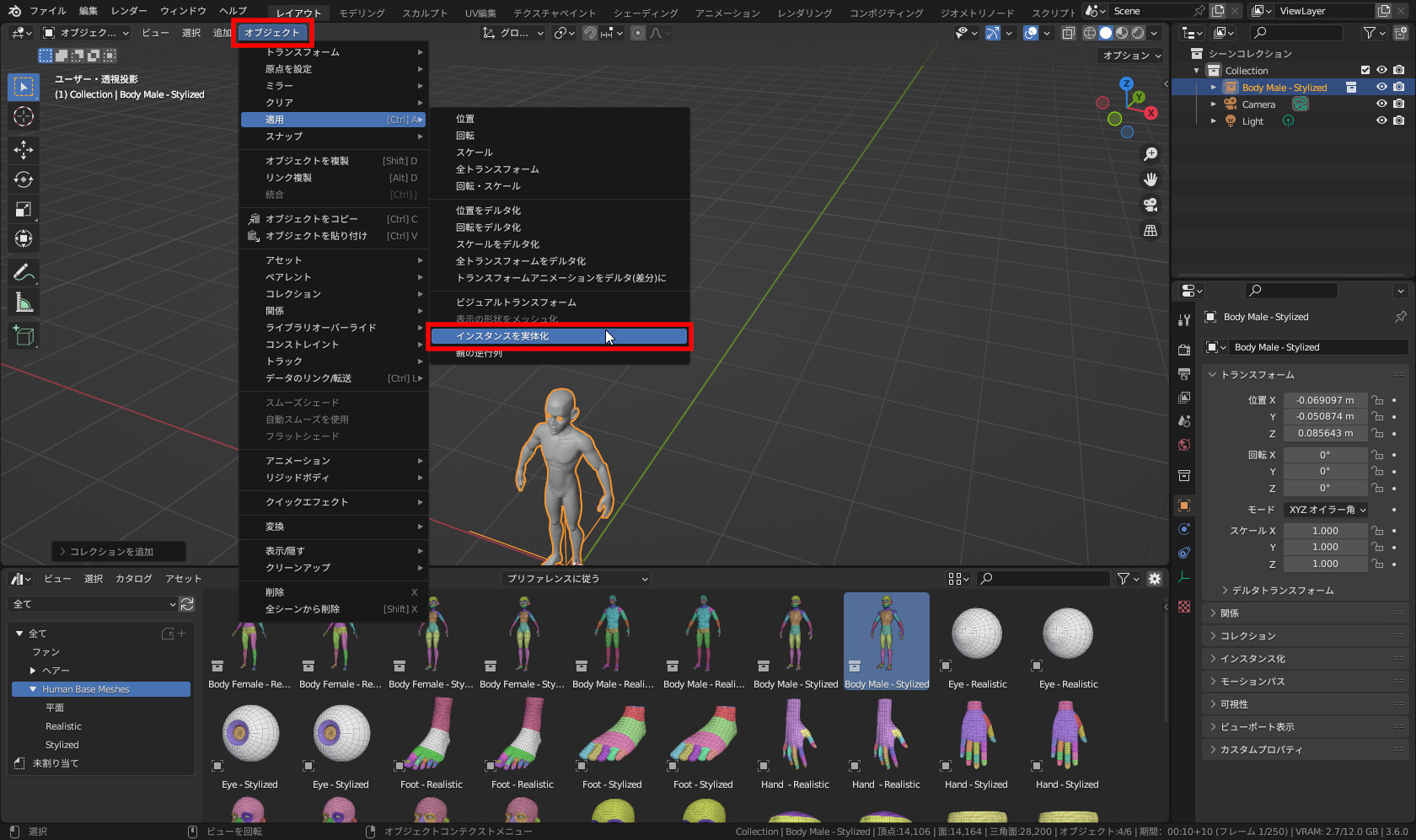Screen dimensions: 1416x840
Task: Activate the Move tool
Action: [24, 150]
